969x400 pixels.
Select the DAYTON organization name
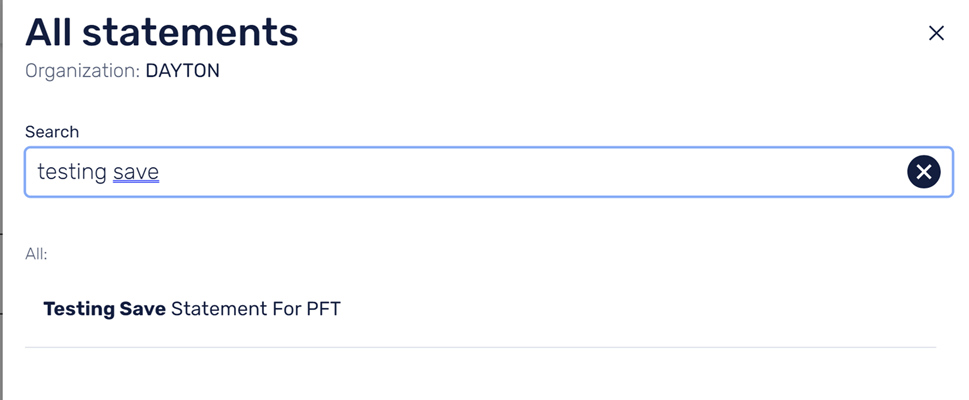[x=182, y=71]
